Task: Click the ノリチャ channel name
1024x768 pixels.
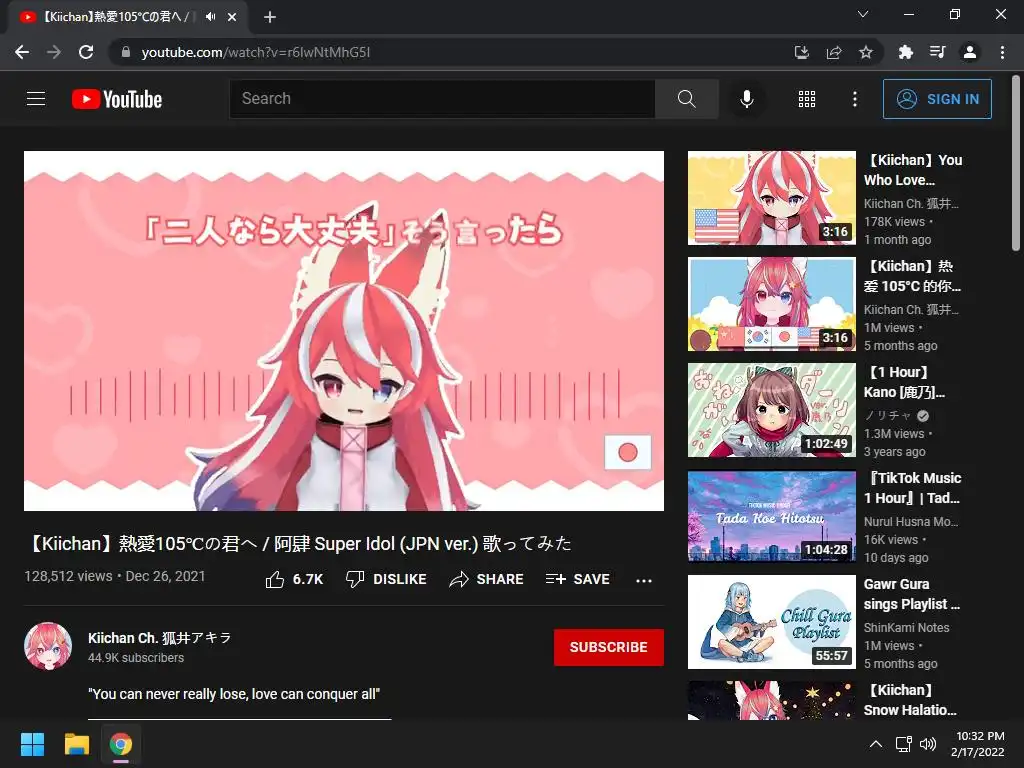Action: [887, 415]
